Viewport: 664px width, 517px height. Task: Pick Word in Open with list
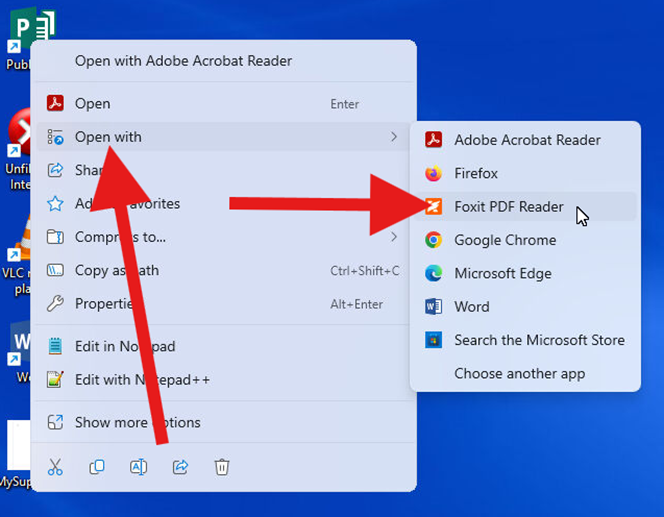471,307
